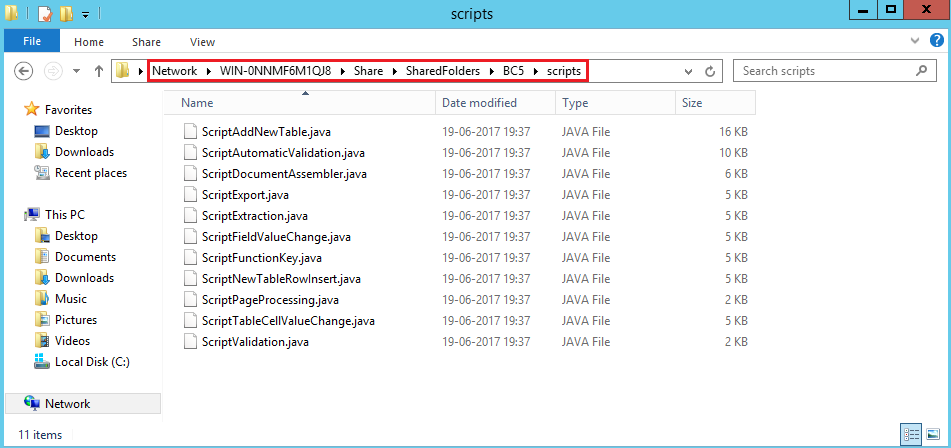The width and height of the screenshot is (951, 448).
Task: Click Network in the address path
Action: [x=174, y=71]
